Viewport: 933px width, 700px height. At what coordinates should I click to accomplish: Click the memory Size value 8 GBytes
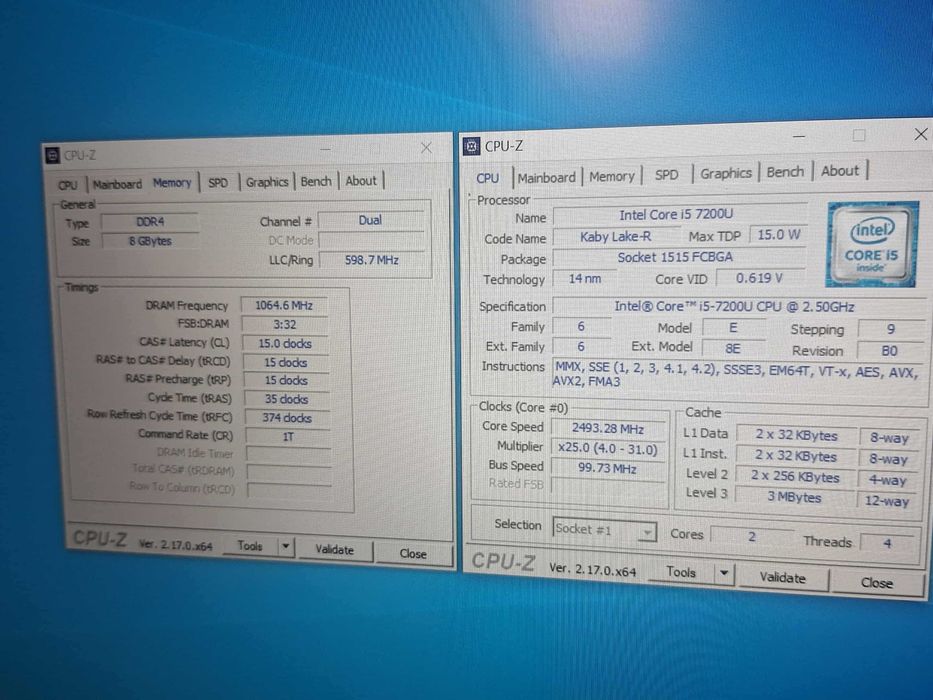[150, 241]
